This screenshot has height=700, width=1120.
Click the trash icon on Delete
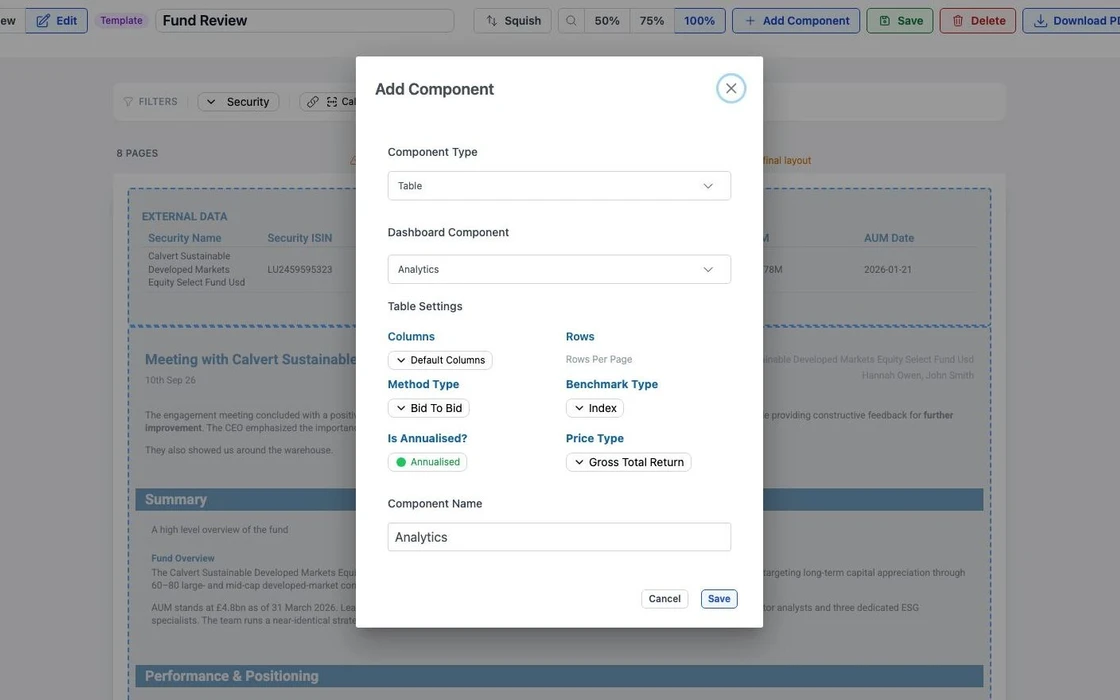958,21
